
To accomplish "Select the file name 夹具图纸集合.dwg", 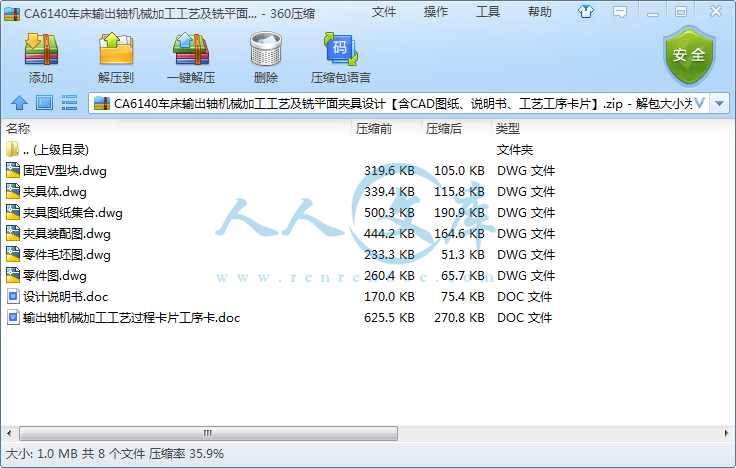I will [x=73, y=213].
